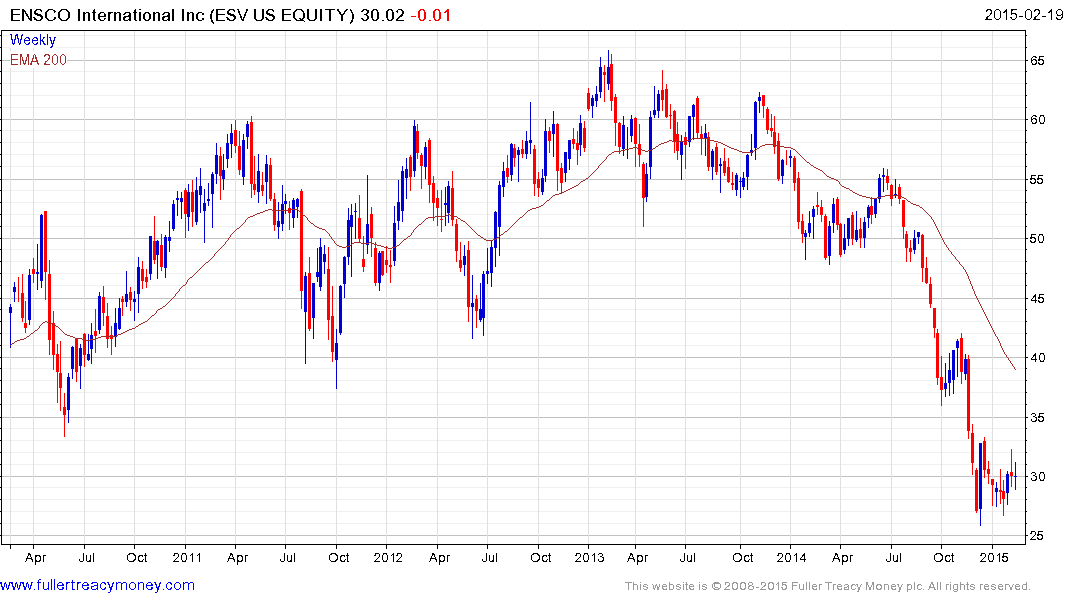Click the 45 price axis label
Image resolution: width=1075 pixels, height=600 pixels.
click(x=1038, y=298)
